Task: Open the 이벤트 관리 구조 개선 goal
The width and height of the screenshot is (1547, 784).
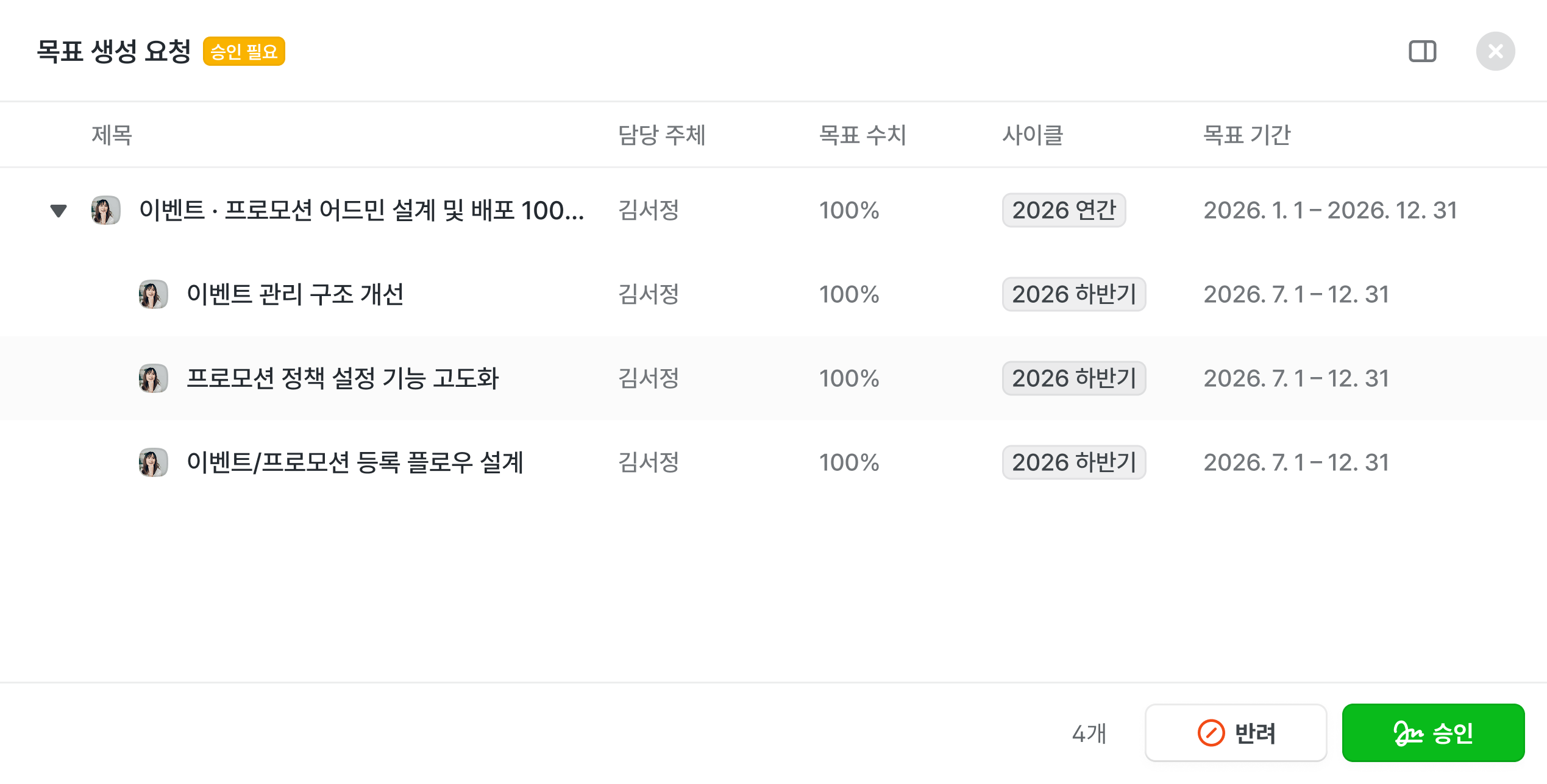Action: click(x=295, y=294)
